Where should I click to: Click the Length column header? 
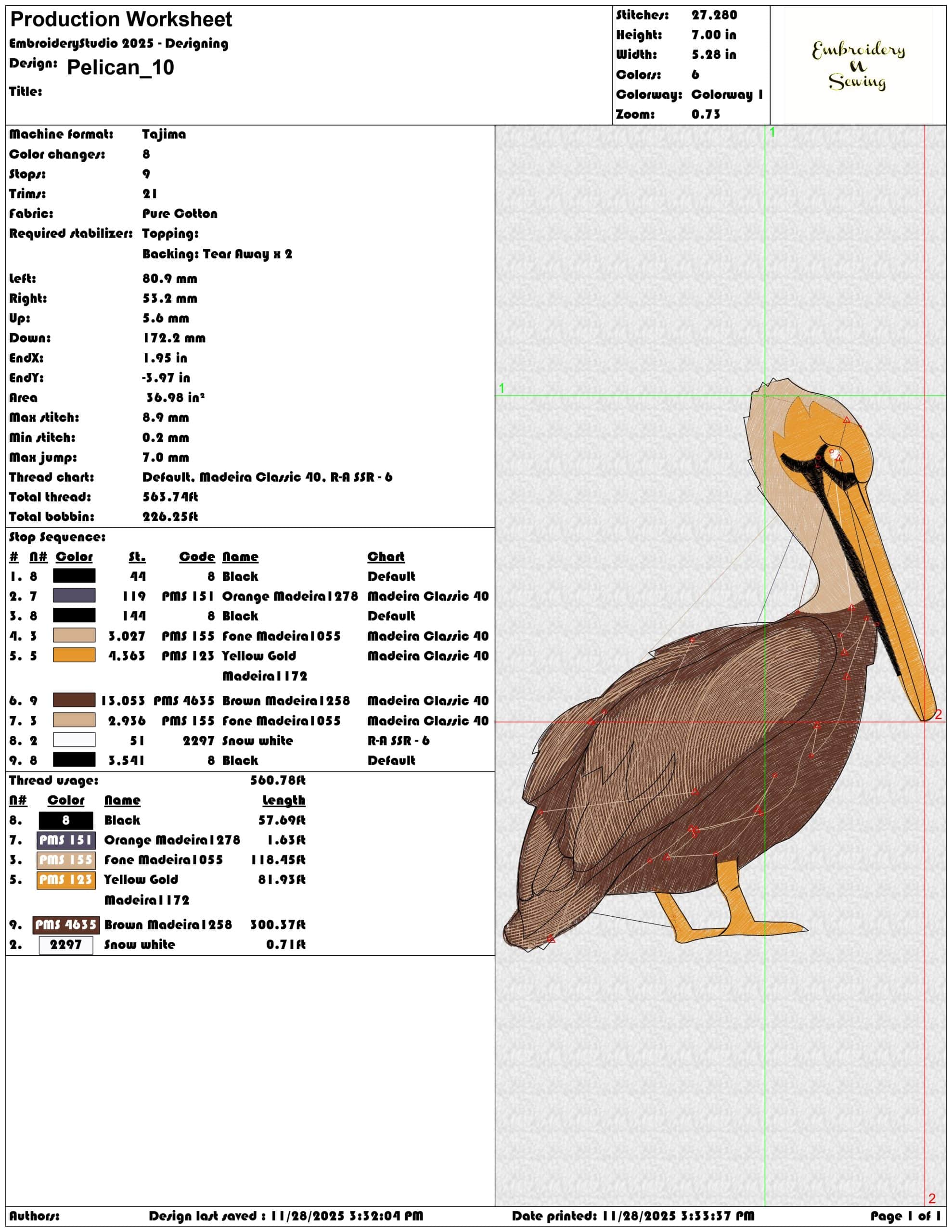point(284,800)
